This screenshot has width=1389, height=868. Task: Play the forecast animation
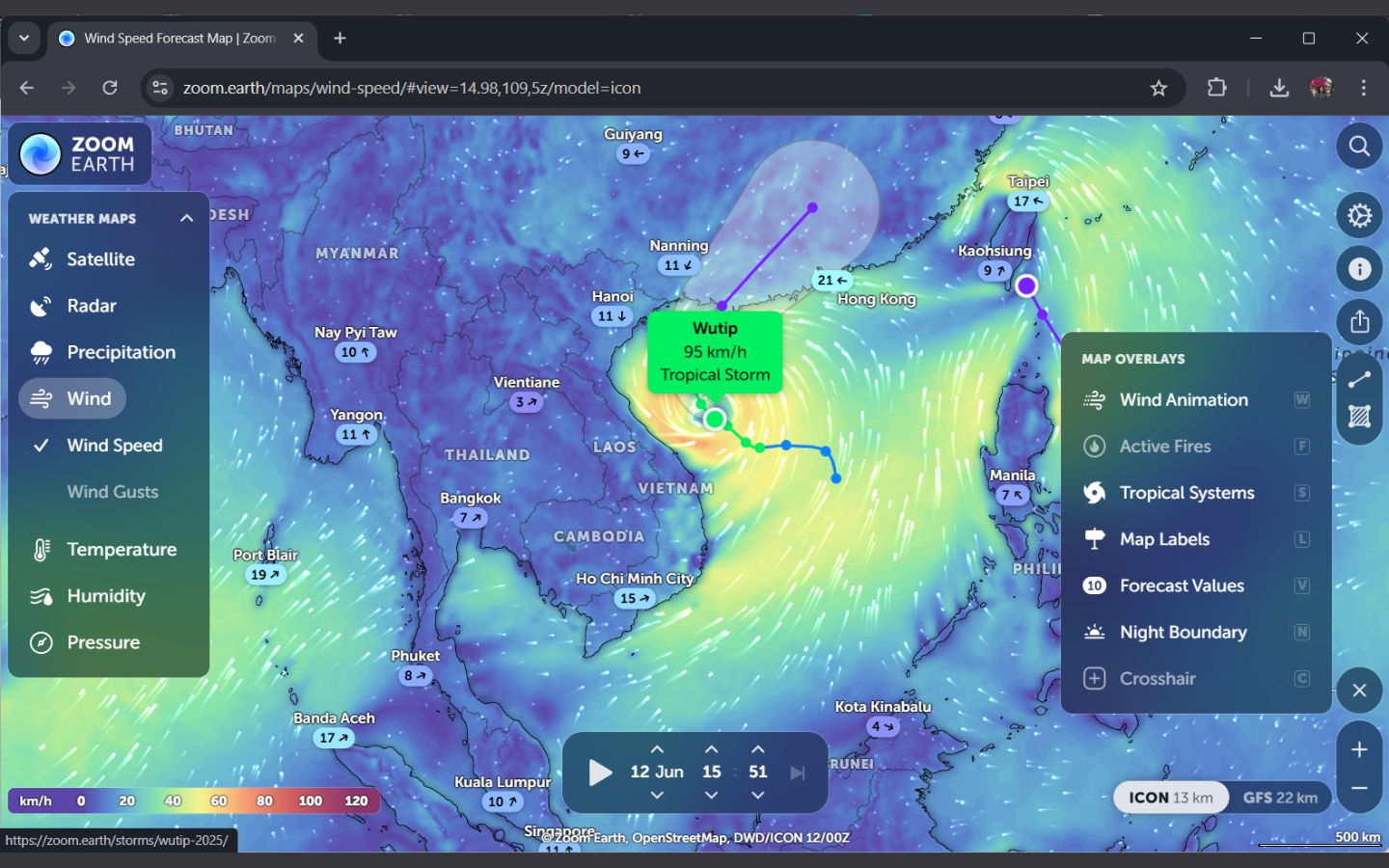coord(600,773)
